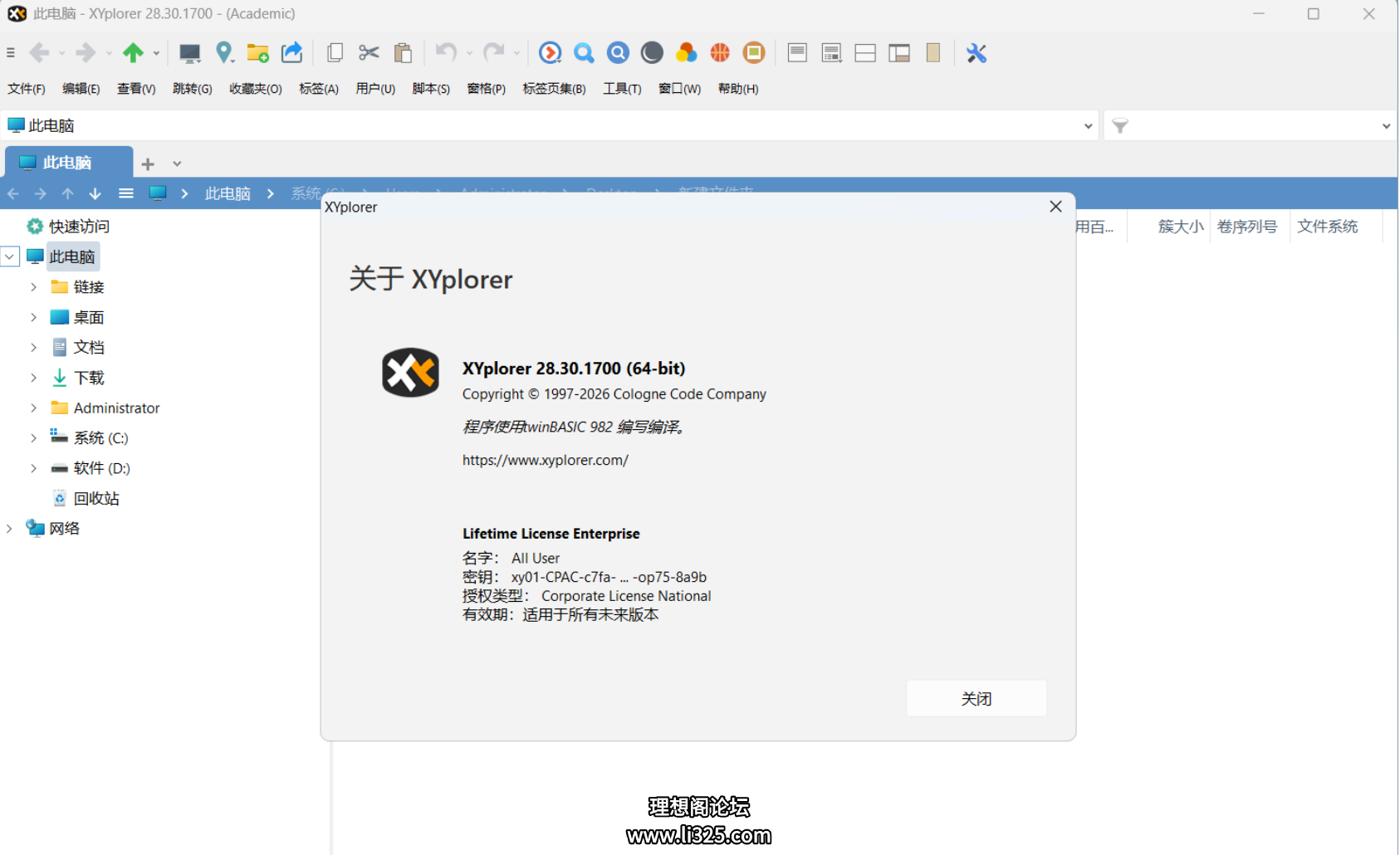Click the Copy toolbar icon
This screenshot has height=855, width=1400.
(335, 53)
